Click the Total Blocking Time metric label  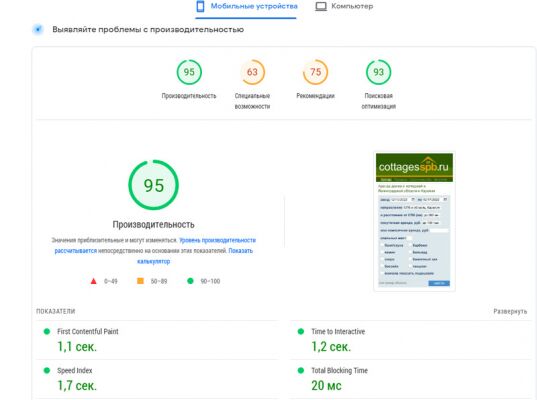tap(339, 371)
